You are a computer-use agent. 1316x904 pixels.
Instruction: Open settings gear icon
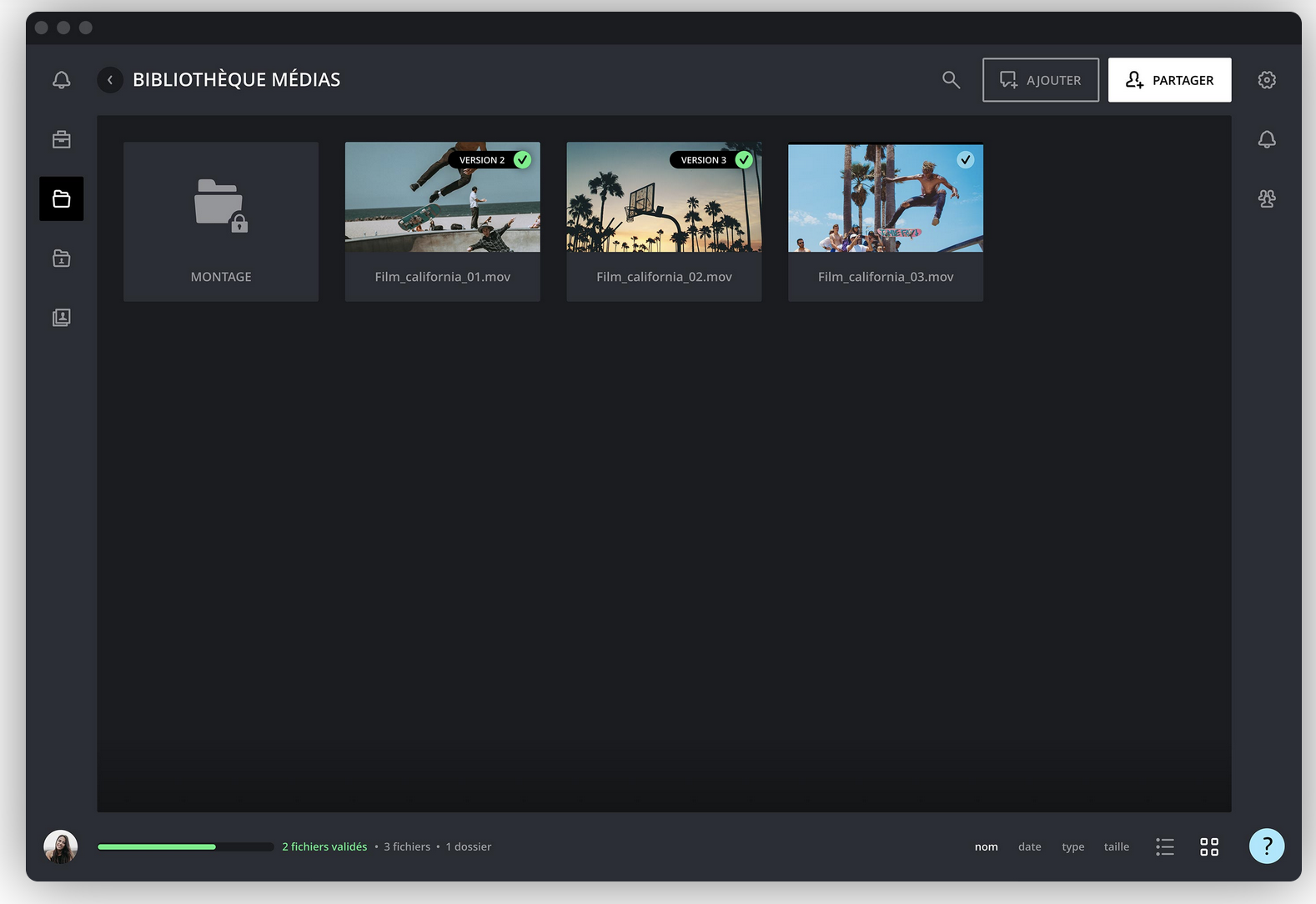click(1267, 80)
